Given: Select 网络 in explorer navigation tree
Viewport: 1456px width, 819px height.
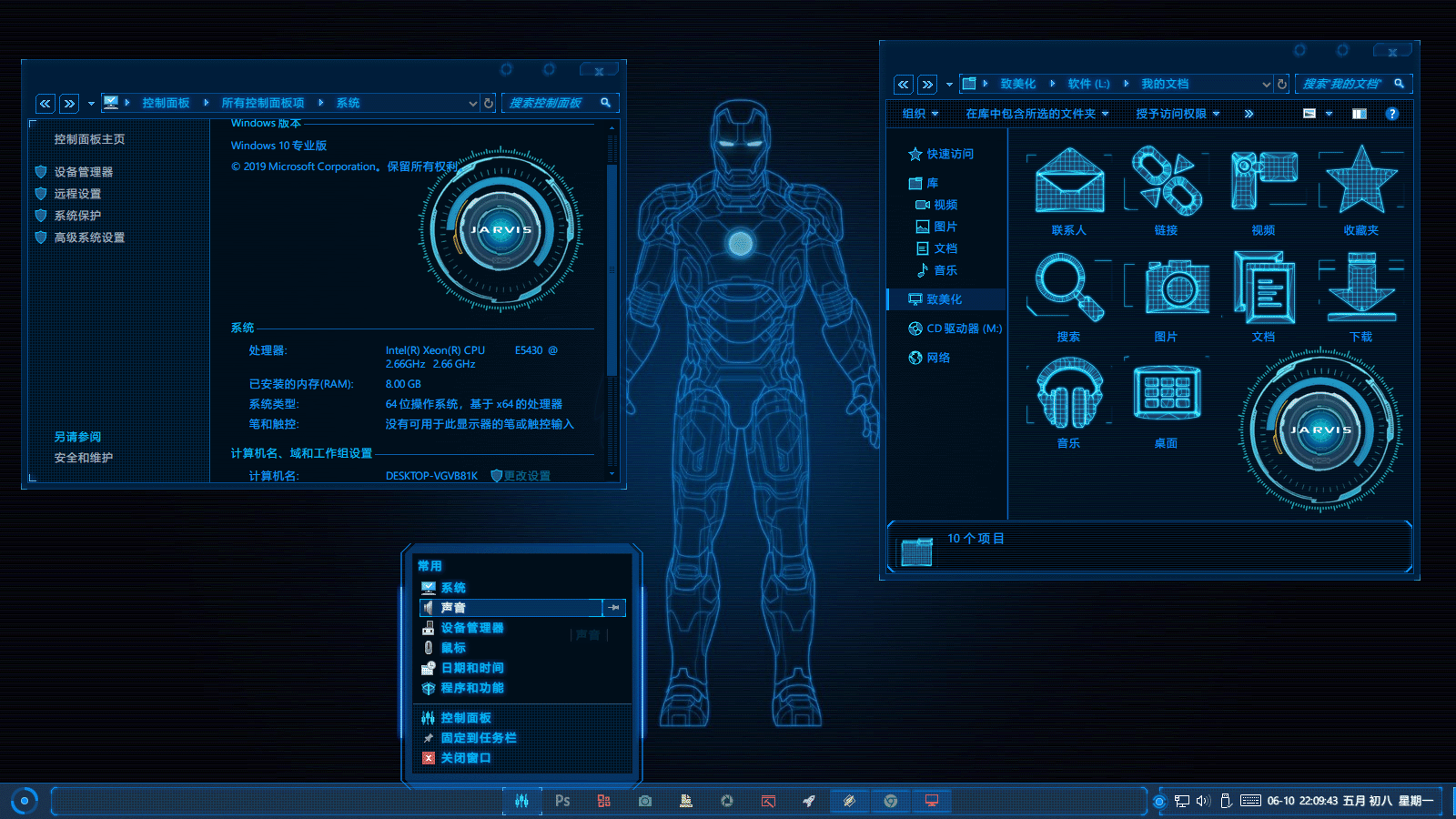Looking at the screenshot, I should (x=930, y=358).
